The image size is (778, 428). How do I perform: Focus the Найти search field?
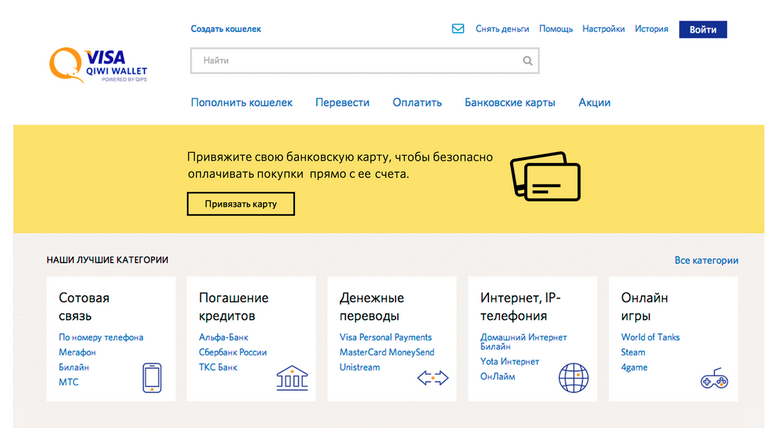(x=365, y=61)
